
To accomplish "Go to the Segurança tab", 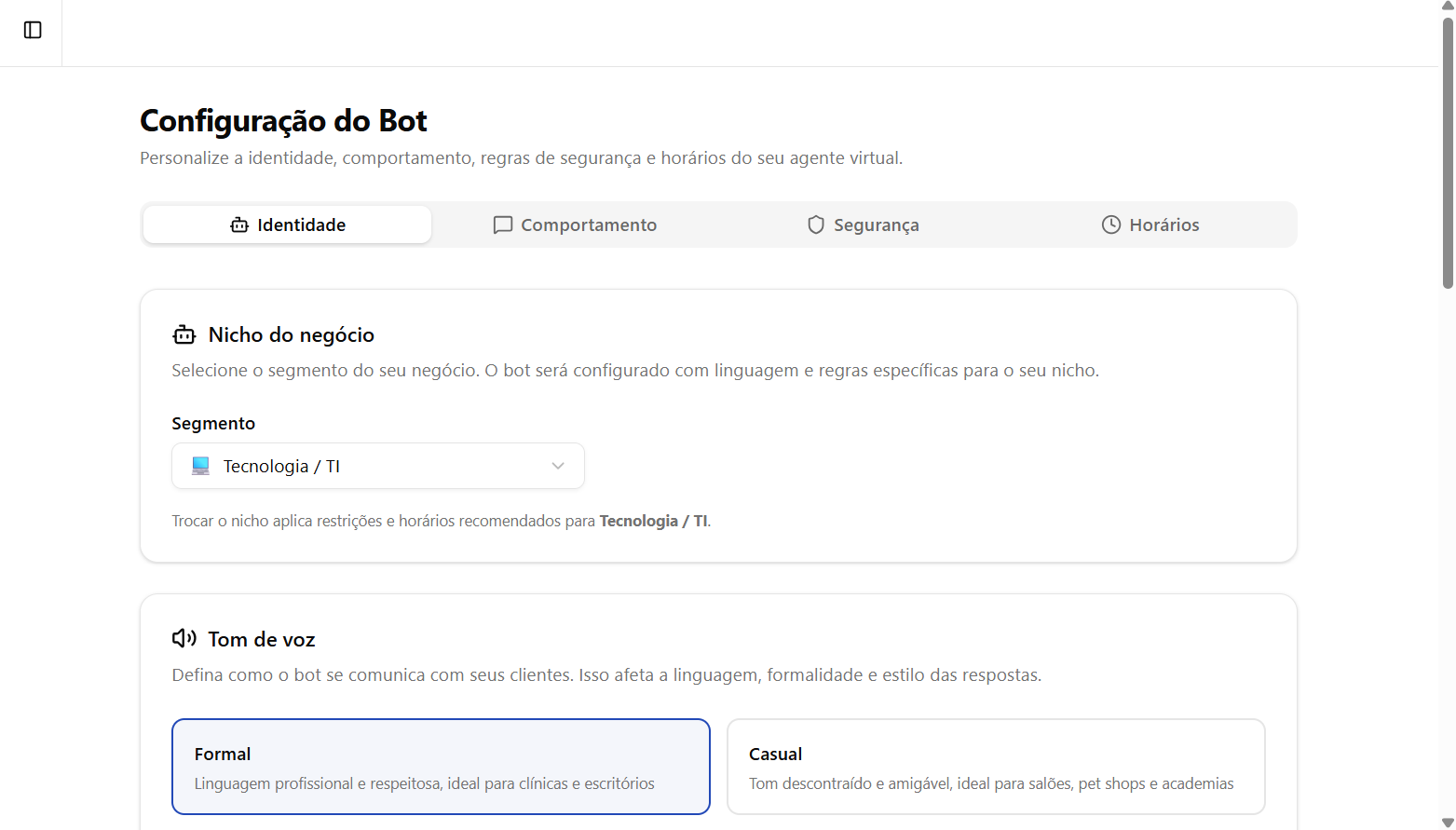I will click(863, 225).
